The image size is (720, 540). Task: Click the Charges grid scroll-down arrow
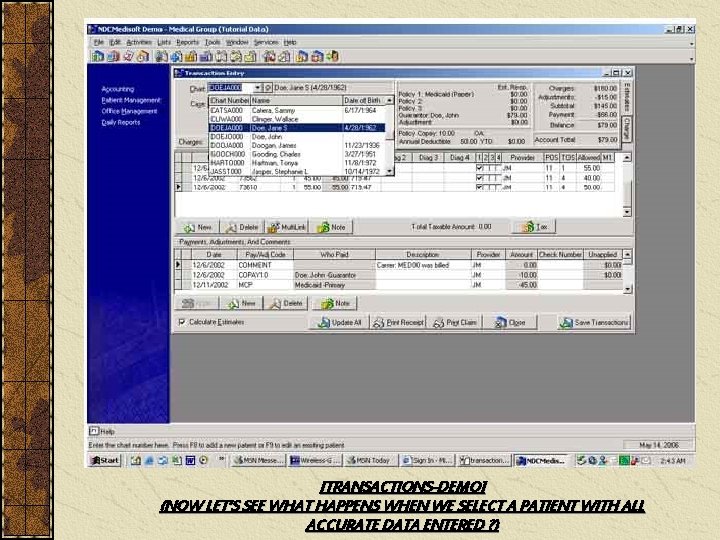point(627,212)
